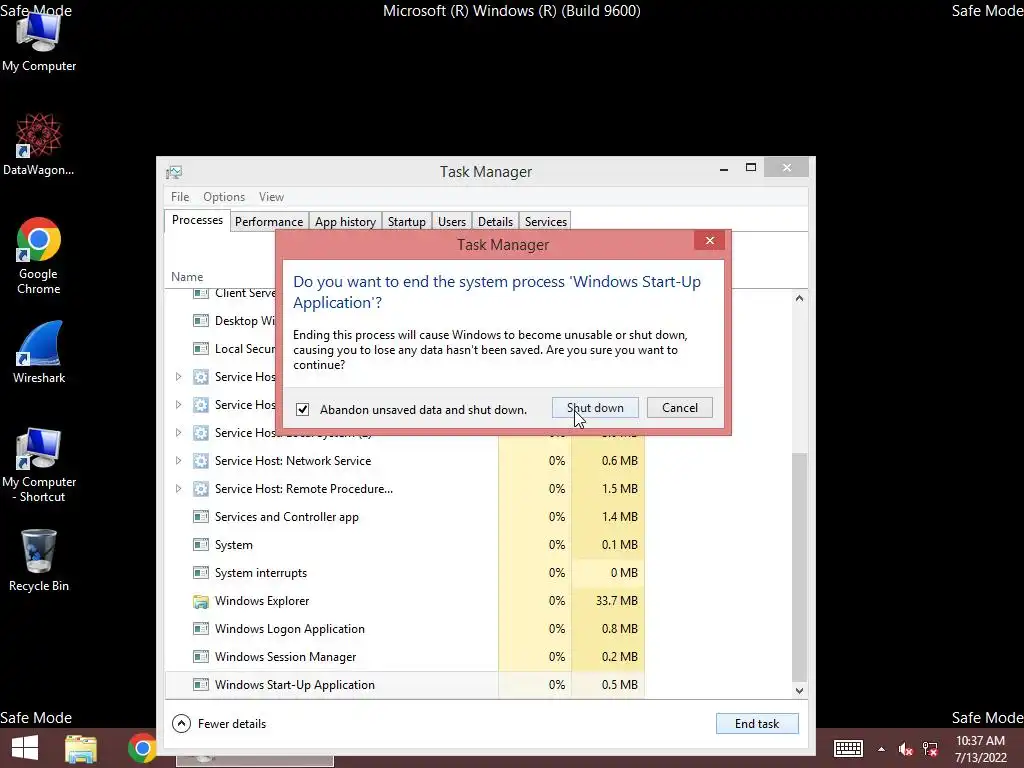Select Windows Session Manager row
Image resolution: width=1024 pixels, height=768 pixels.
click(x=405, y=657)
